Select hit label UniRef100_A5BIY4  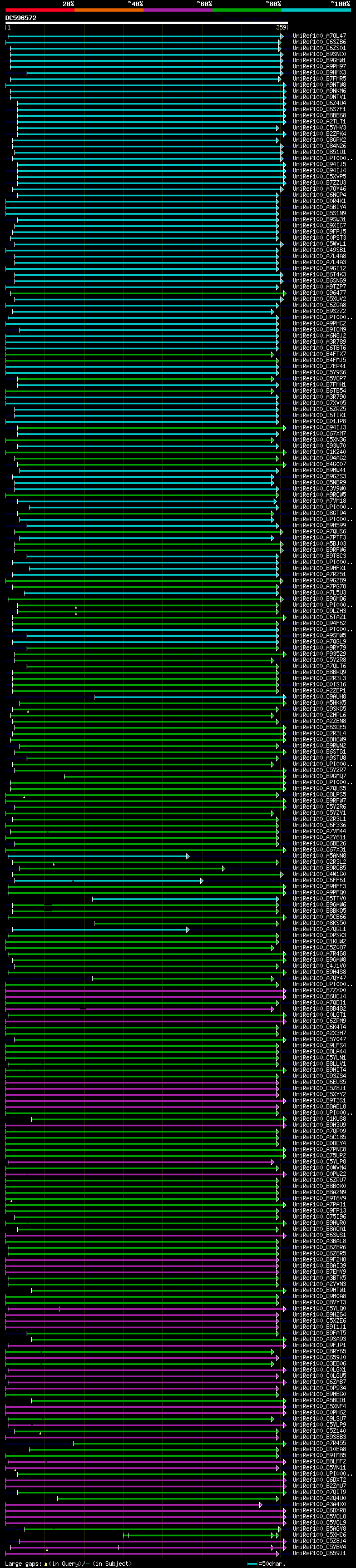(319, 207)
